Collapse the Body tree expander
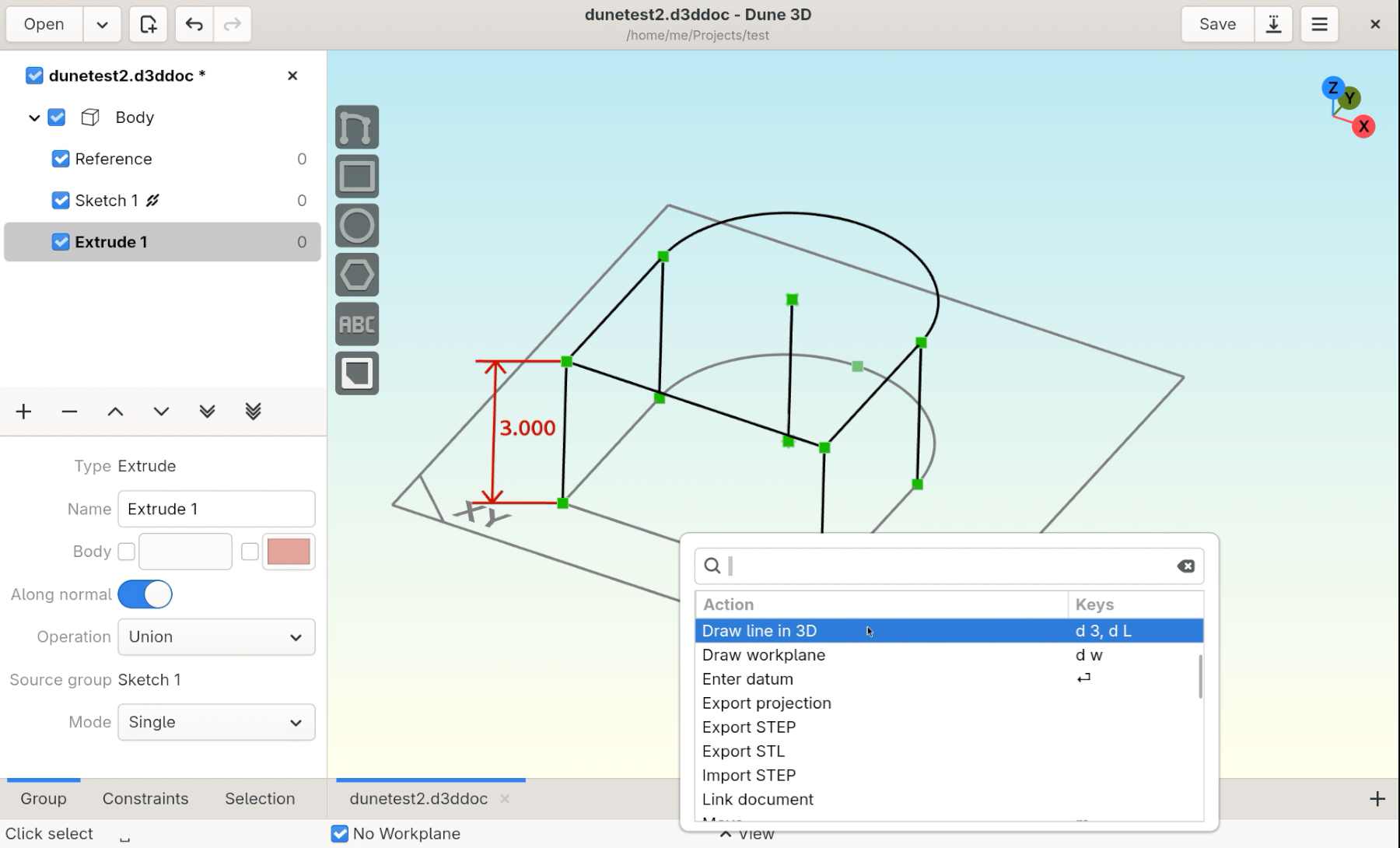Viewport: 1400px width, 848px height. tap(34, 117)
